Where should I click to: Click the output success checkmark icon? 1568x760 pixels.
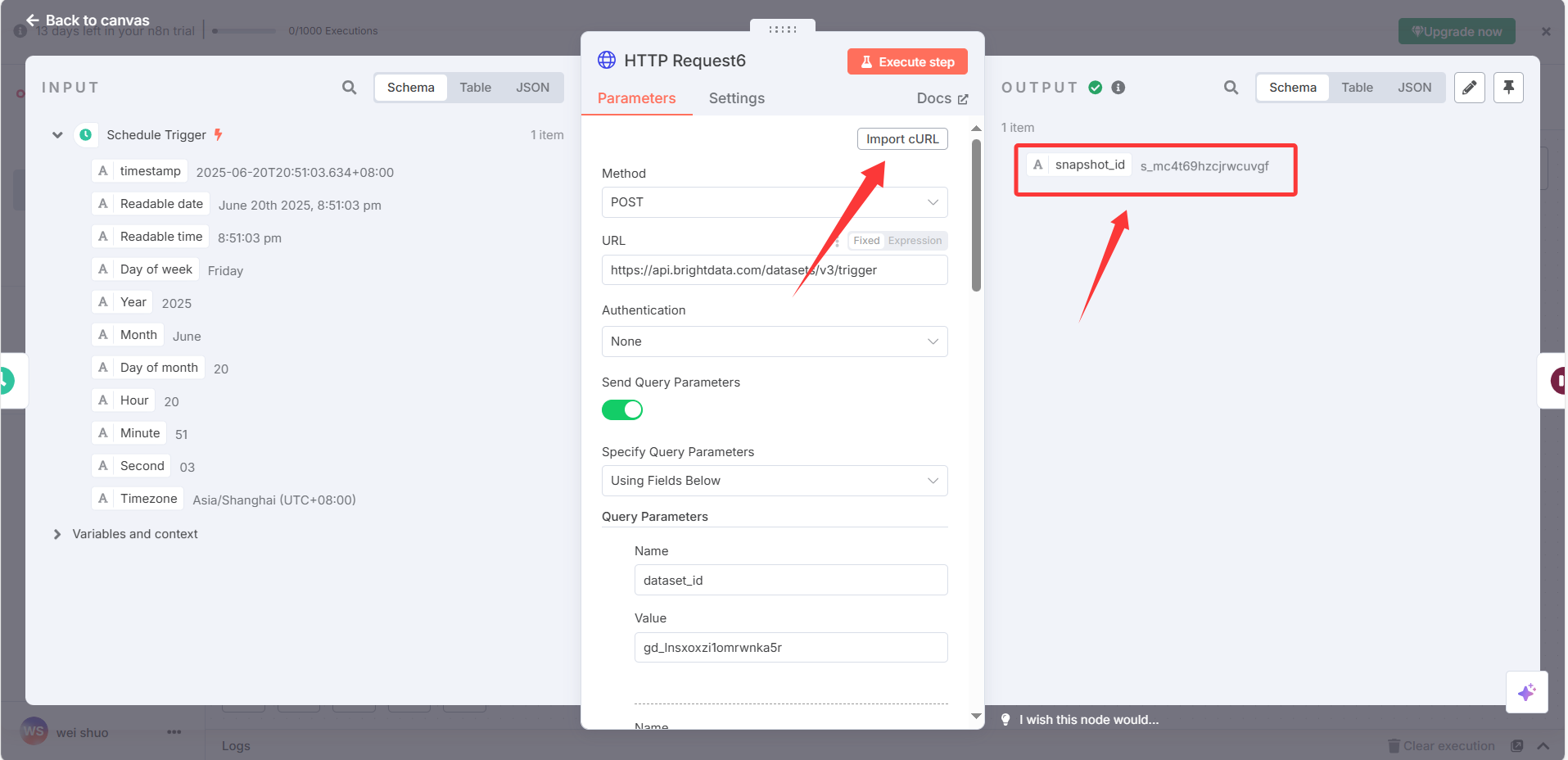1096,88
